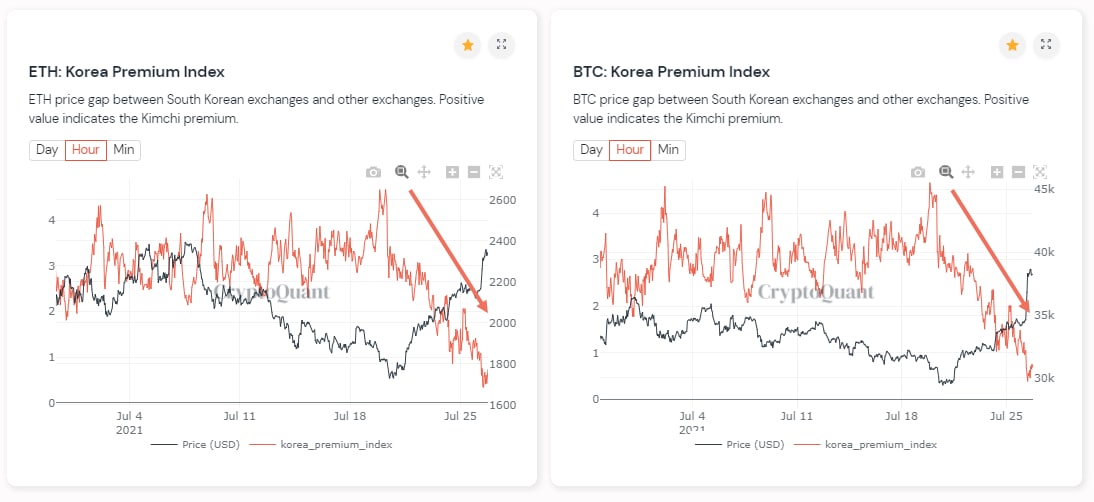This screenshot has width=1094, height=502.
Task: Switch BTC chart to Day interval
Action: pyautogui.click(x=591, y=150)
